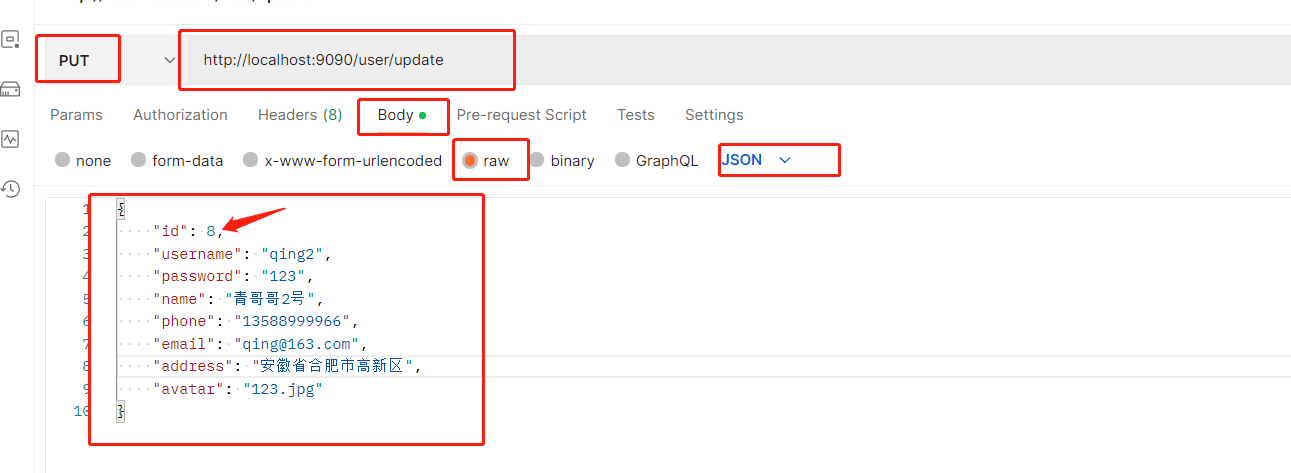This screenshot has width=1291, height=473.
Task: Switch to the Body tab
Action: [402, 115]
